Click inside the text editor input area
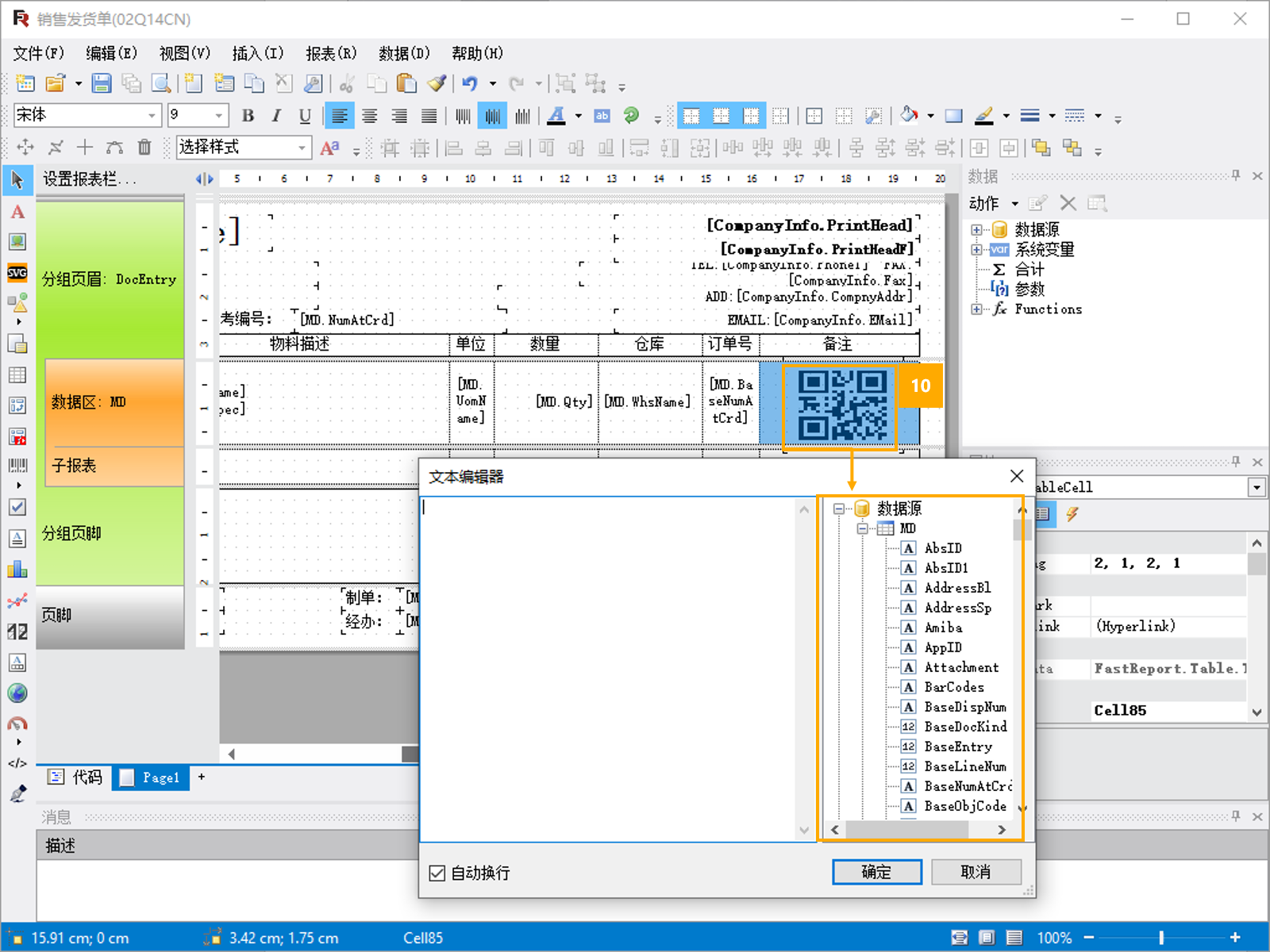 [x=609, y=669]
